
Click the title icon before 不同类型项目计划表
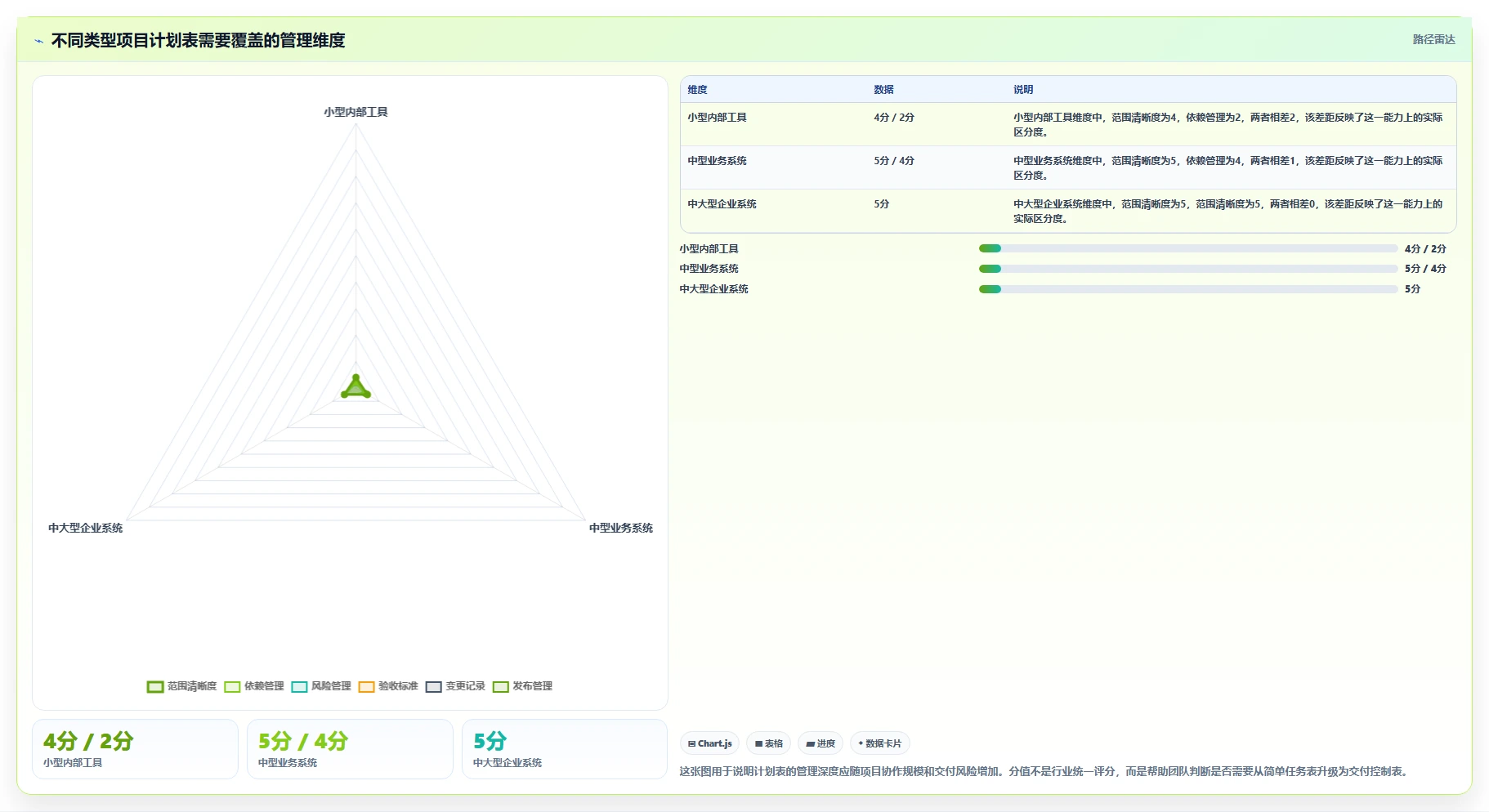pos(38,41)
